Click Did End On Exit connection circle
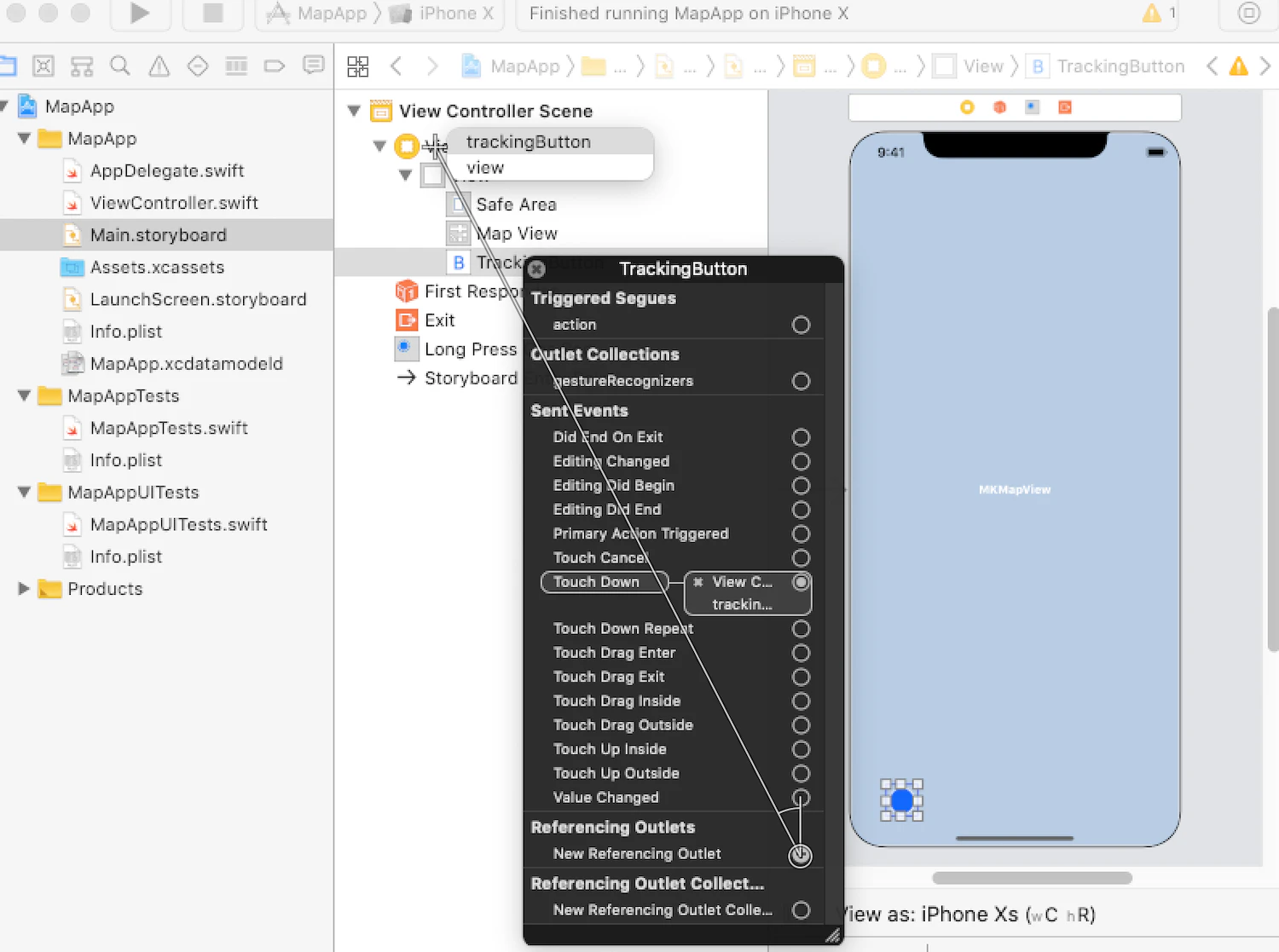 pyautogui.click(x=801, y=437)
